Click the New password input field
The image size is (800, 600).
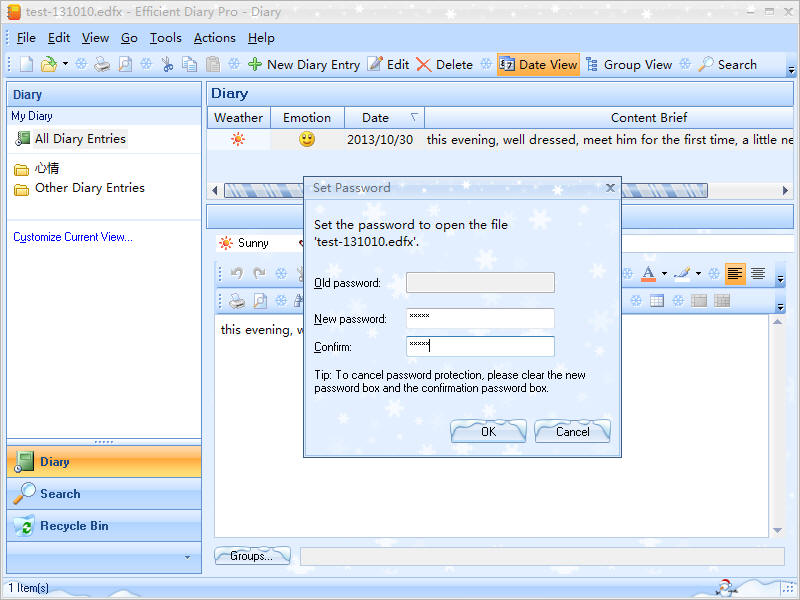480,319
